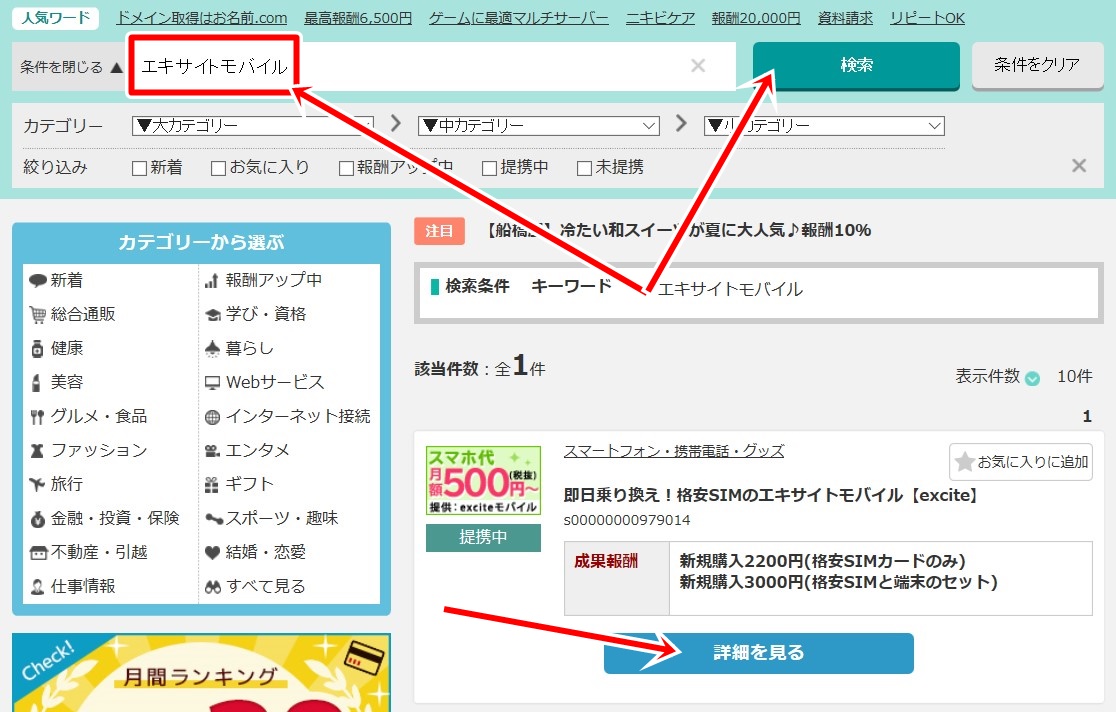Select 仕事情報 category icon
This screenshot has width=1116, height=712.
tap(72, 587)
